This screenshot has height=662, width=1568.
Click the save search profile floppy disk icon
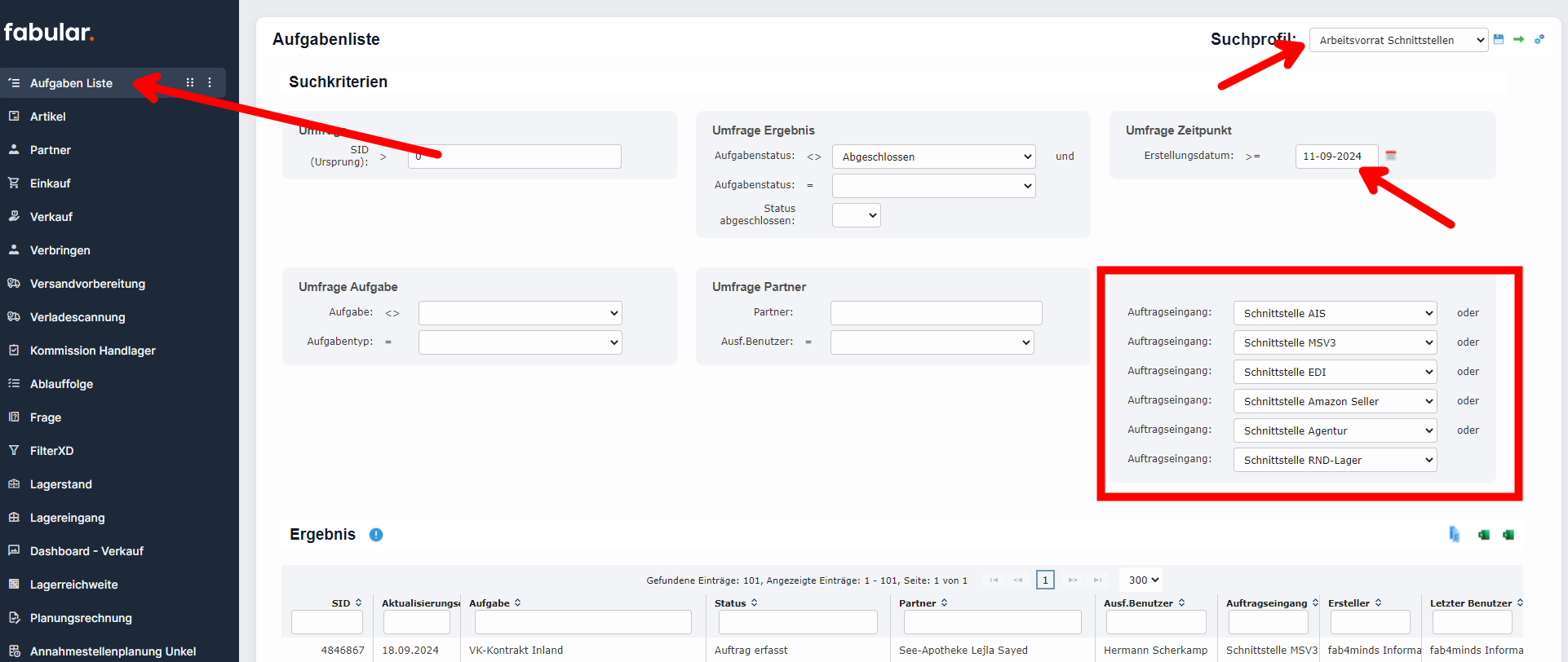click(x=1499, y=39)
